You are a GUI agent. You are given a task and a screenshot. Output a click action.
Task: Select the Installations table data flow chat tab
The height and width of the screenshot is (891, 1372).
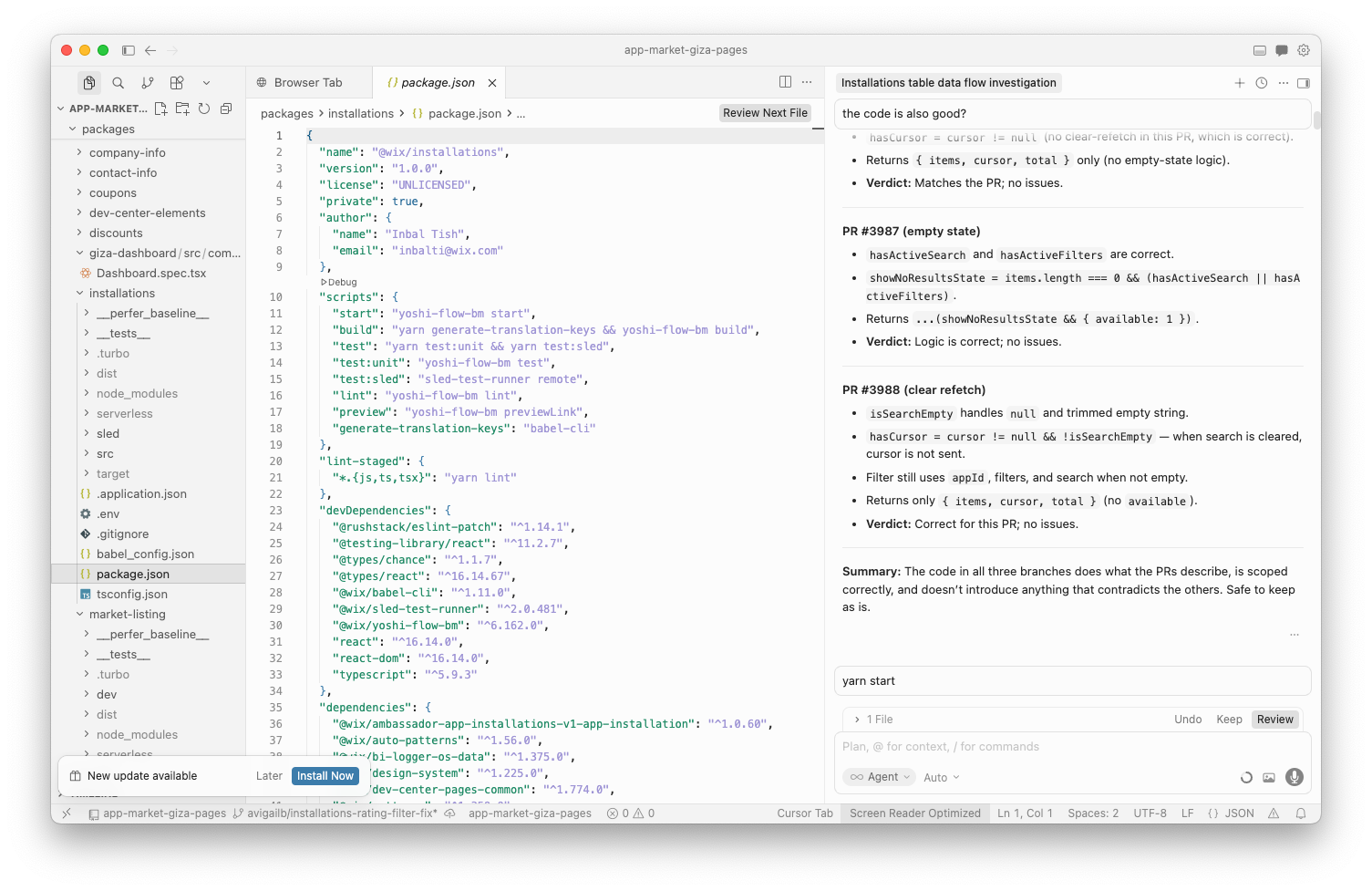[949, 83]
